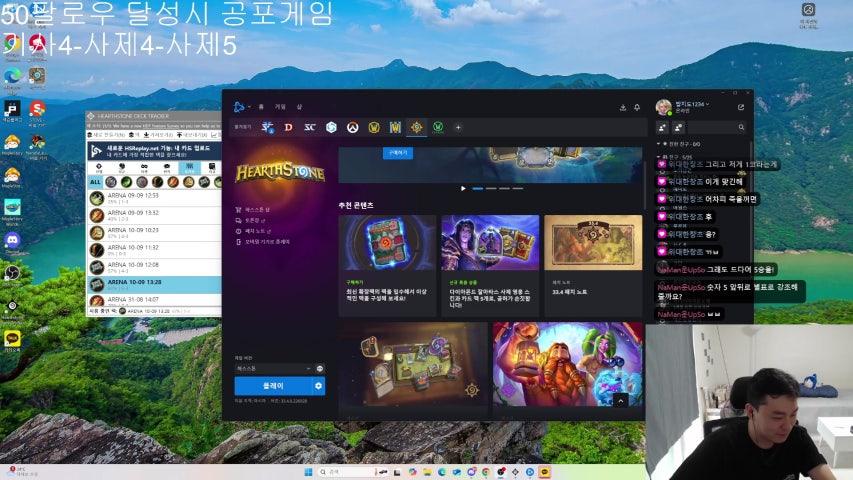The width and height of the screenshot is (853, 480).
Task: Play the banner carousel slideshow
Action: point(463,188)
